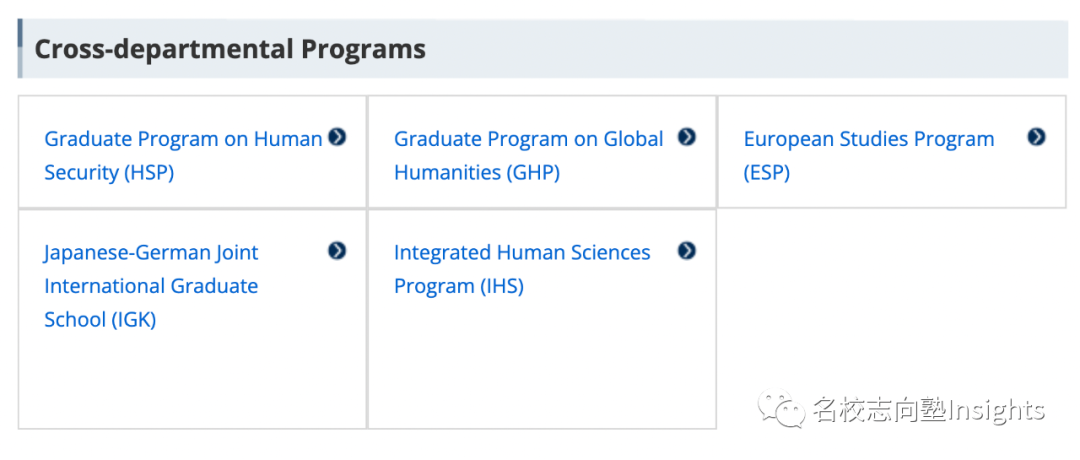Click the 名校志向塾Insights watermark text
Viewport: 1080px width, 460px height.
point(928,410)
